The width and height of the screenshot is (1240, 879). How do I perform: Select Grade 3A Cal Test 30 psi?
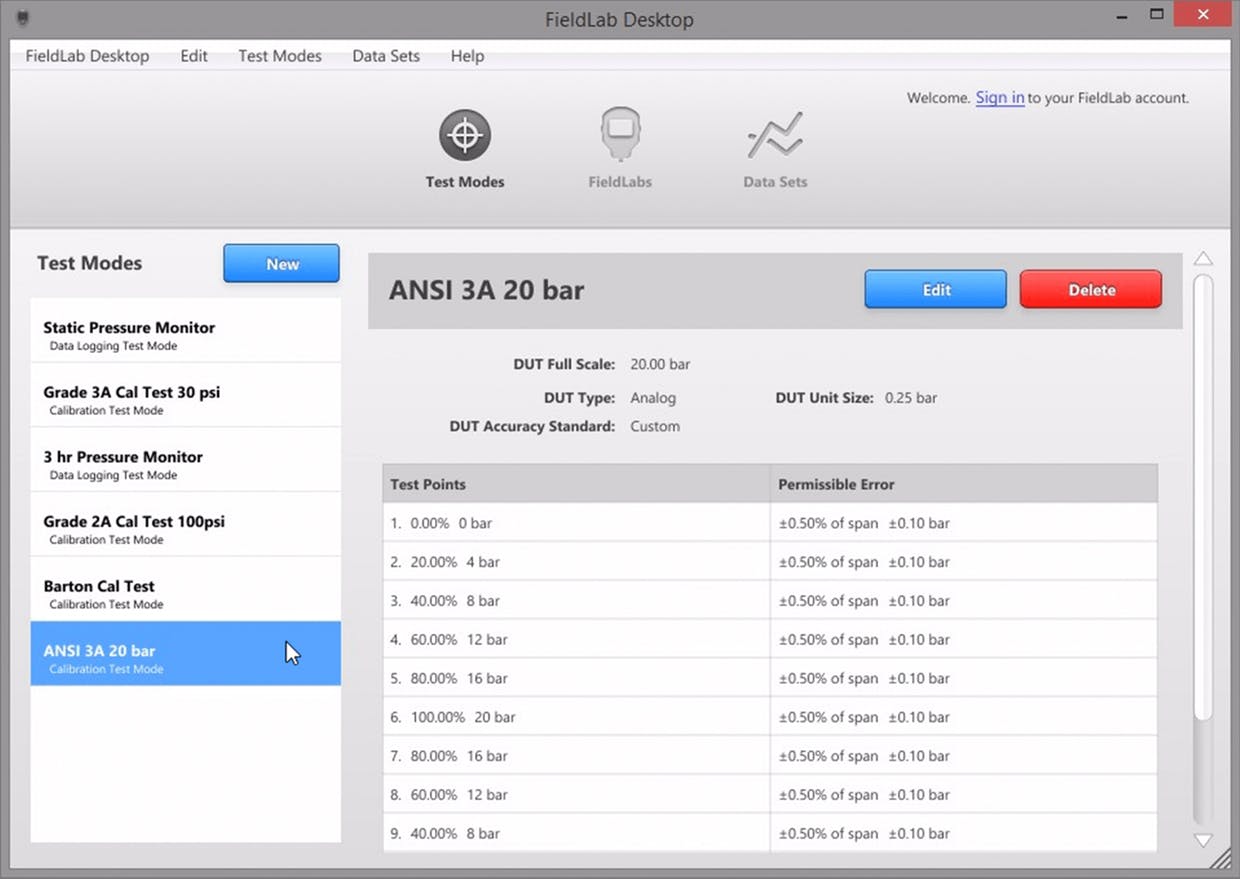click(x=186, y=395)
